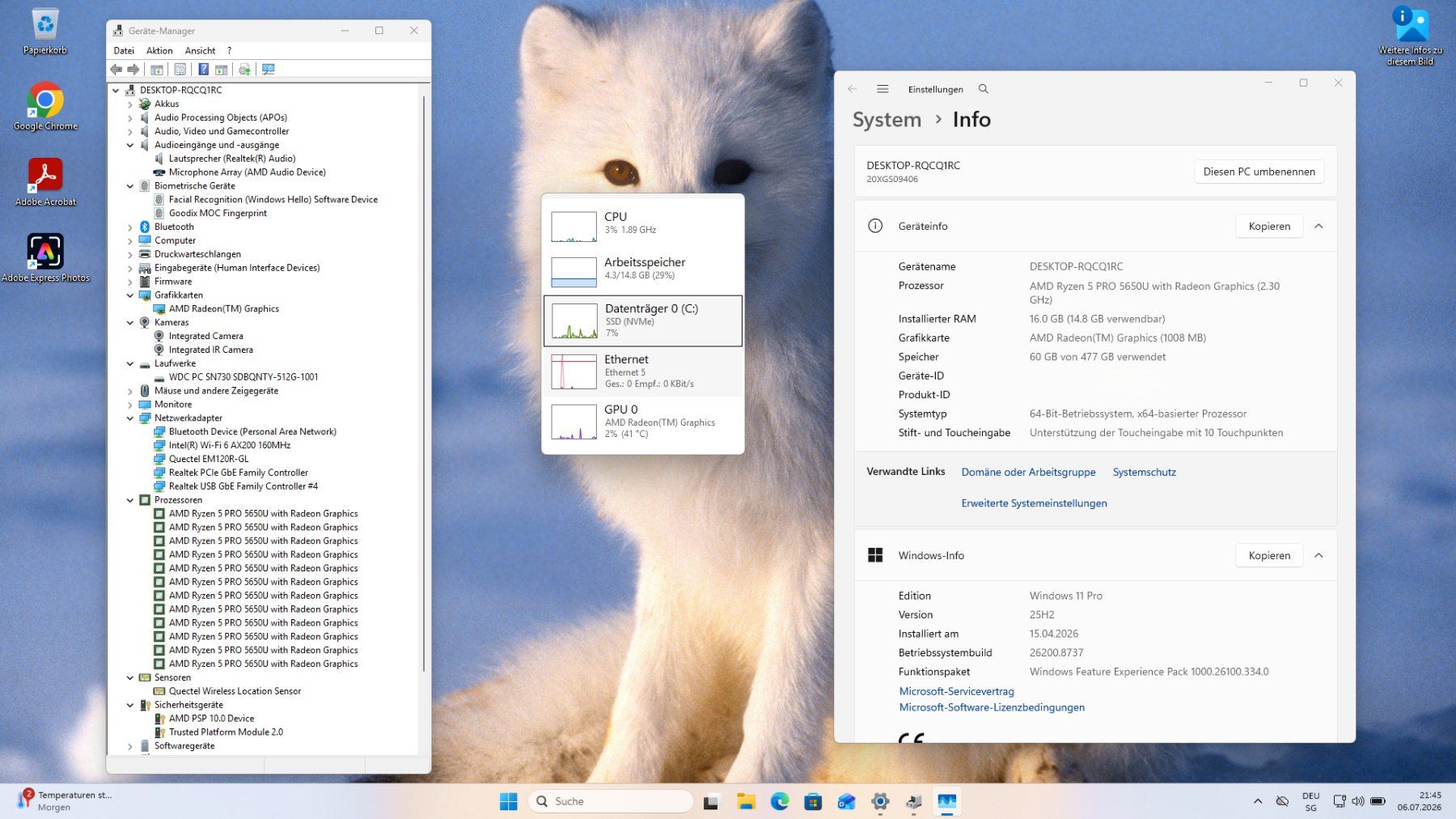Image resolution: width=1456 pixels, height=819 pixels.
Task: Click the Geräte-Manager vertical scrollbar
Action: point(424,384)
